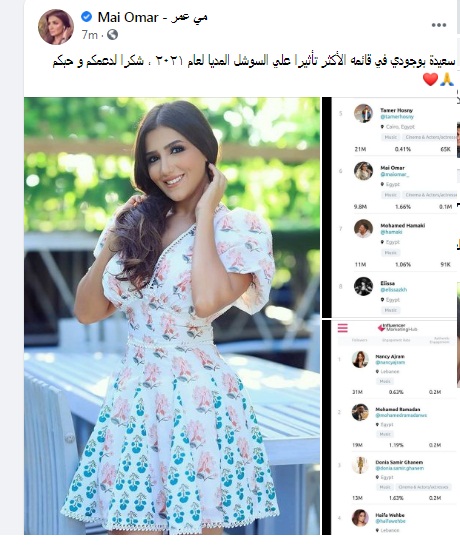Click the red heart emoji in the post text
The height and width of the screenshot is (552, 460).
click(x=430, y=79)
